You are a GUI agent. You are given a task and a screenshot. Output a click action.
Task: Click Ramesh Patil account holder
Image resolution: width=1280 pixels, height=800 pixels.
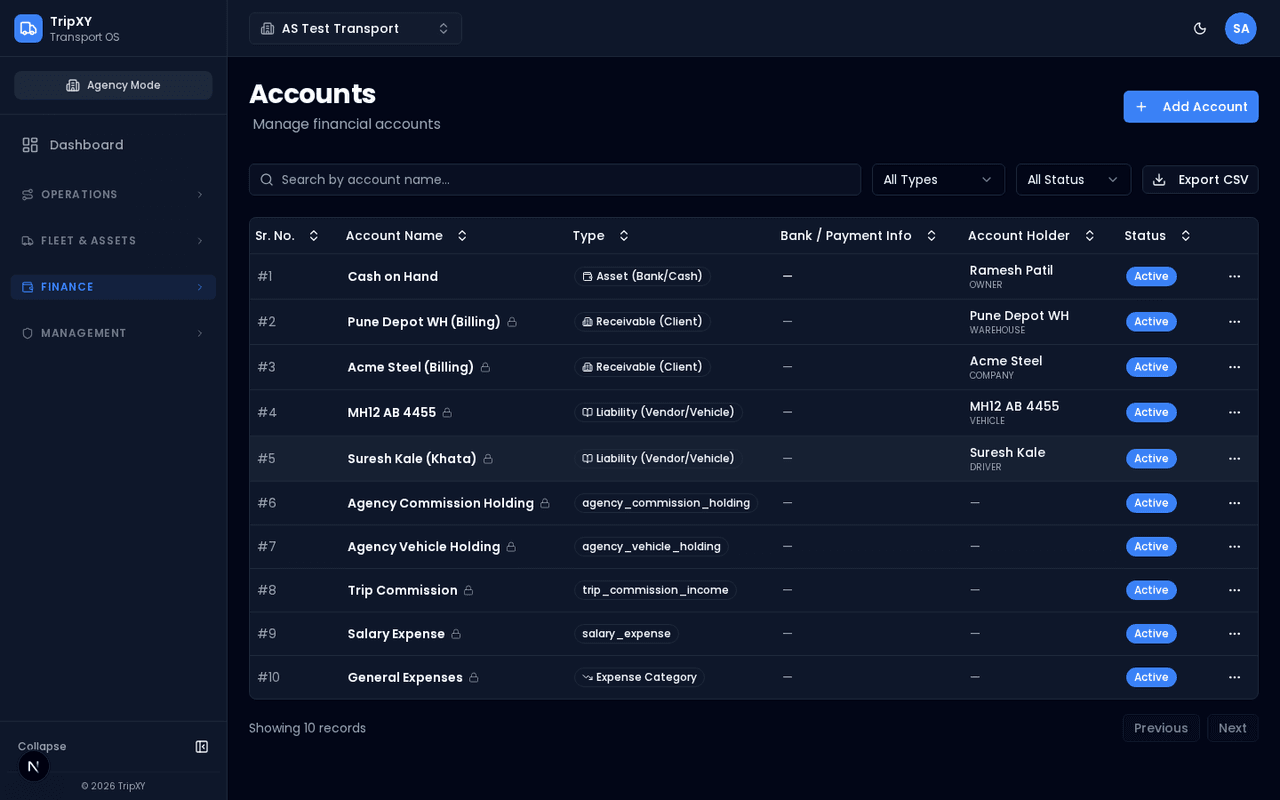coord(1011,270)
